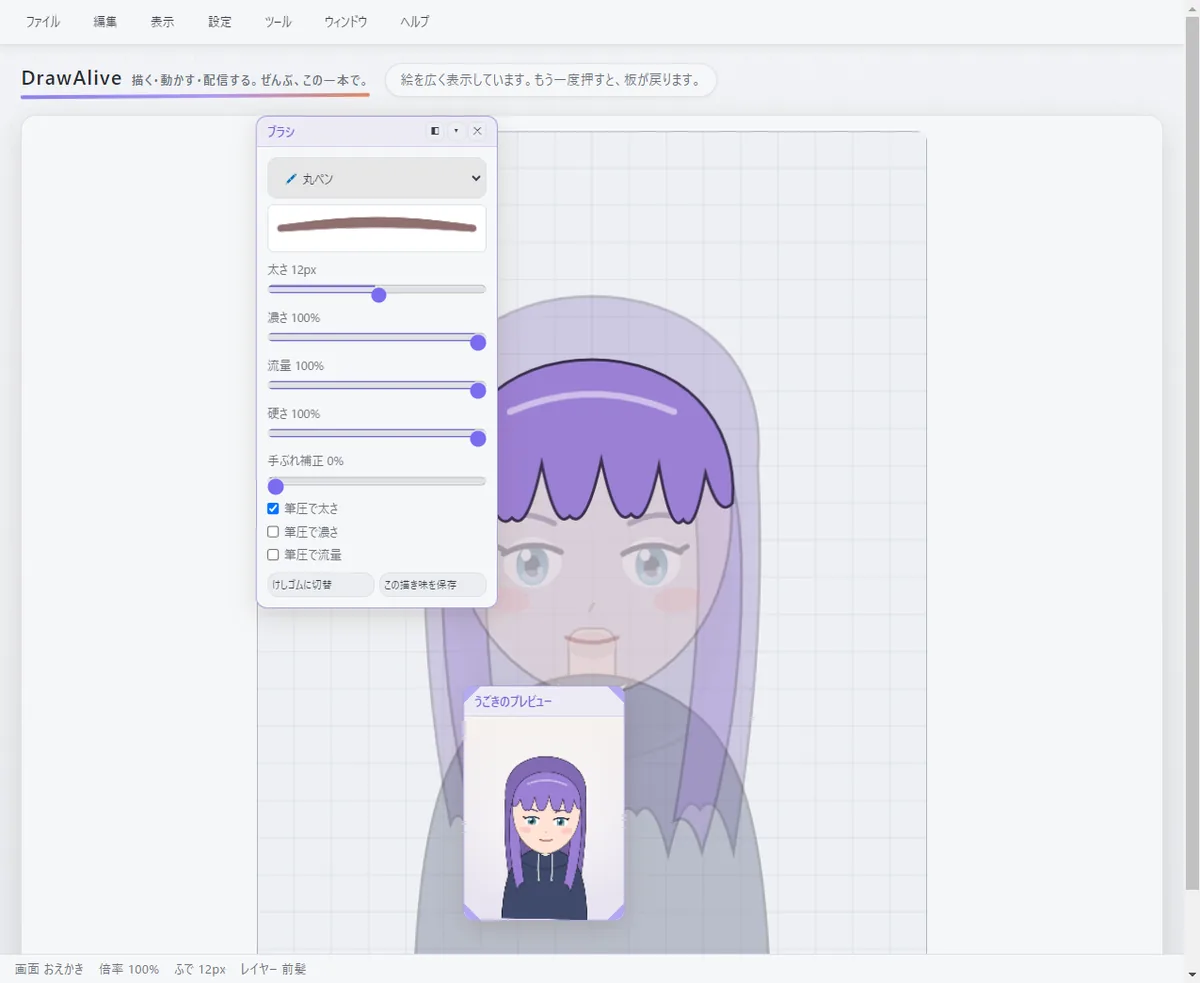1200x983 pixels.
Task: Open the ウィンドウ menu
Action: click(346, 21)
